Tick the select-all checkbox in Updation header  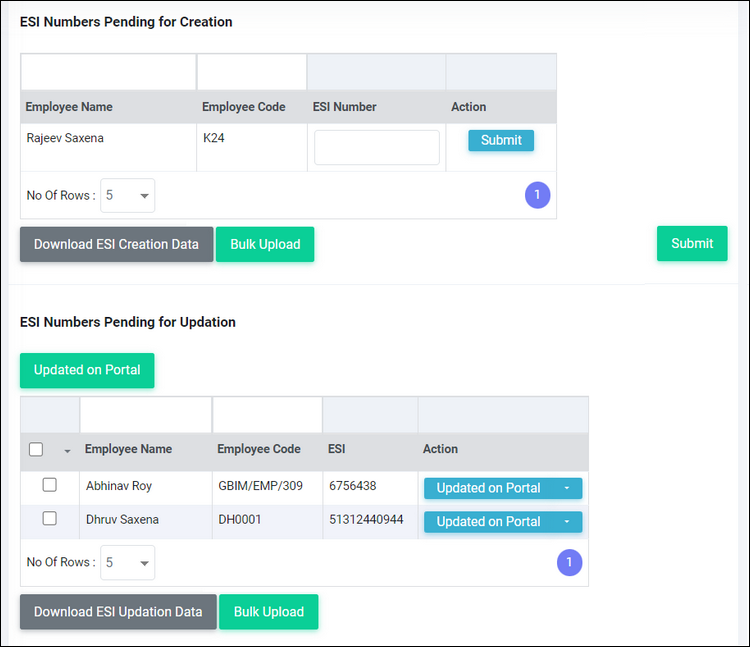(36, 450)
